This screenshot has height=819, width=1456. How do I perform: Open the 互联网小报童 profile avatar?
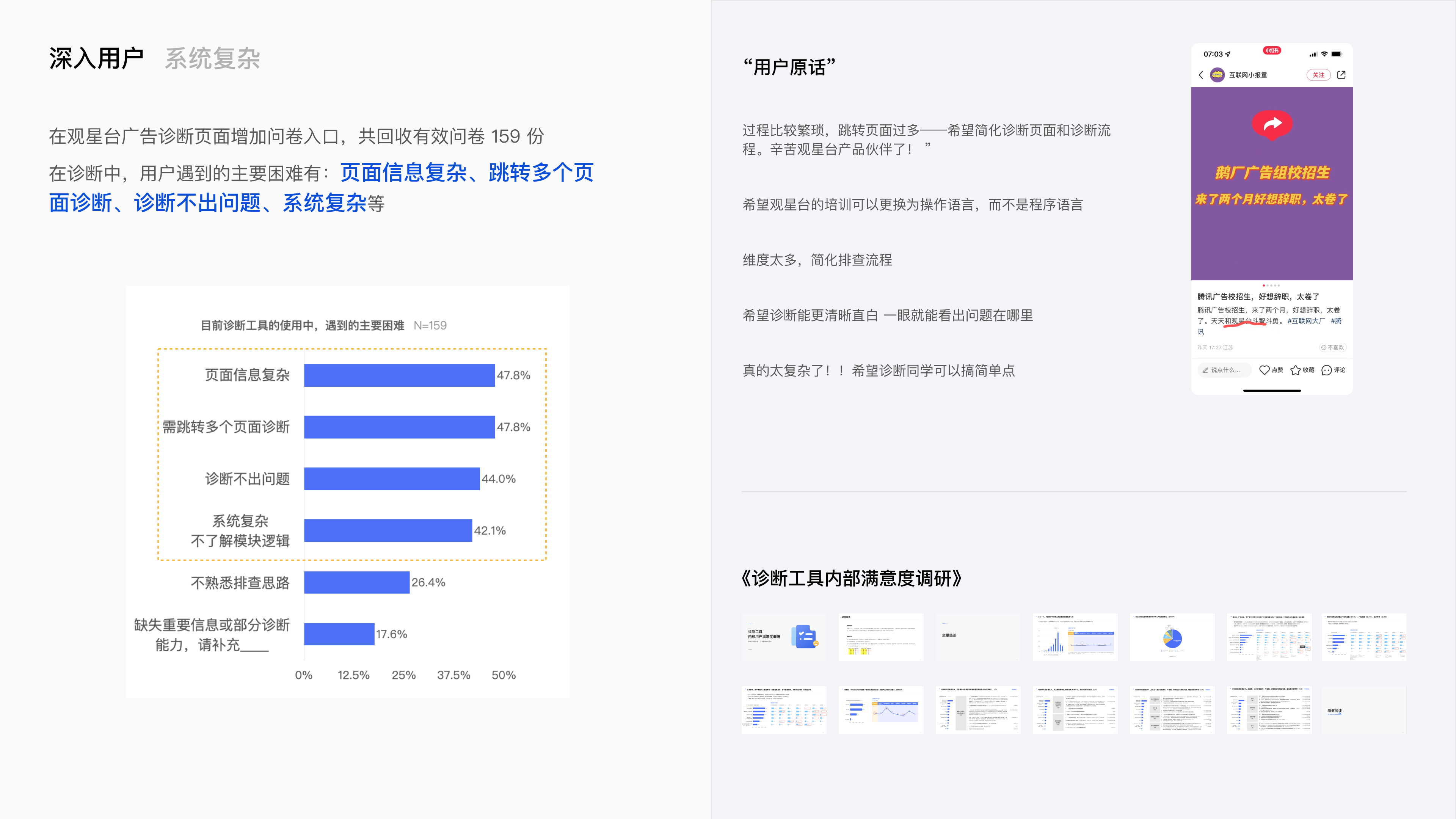pos(1217,75)
